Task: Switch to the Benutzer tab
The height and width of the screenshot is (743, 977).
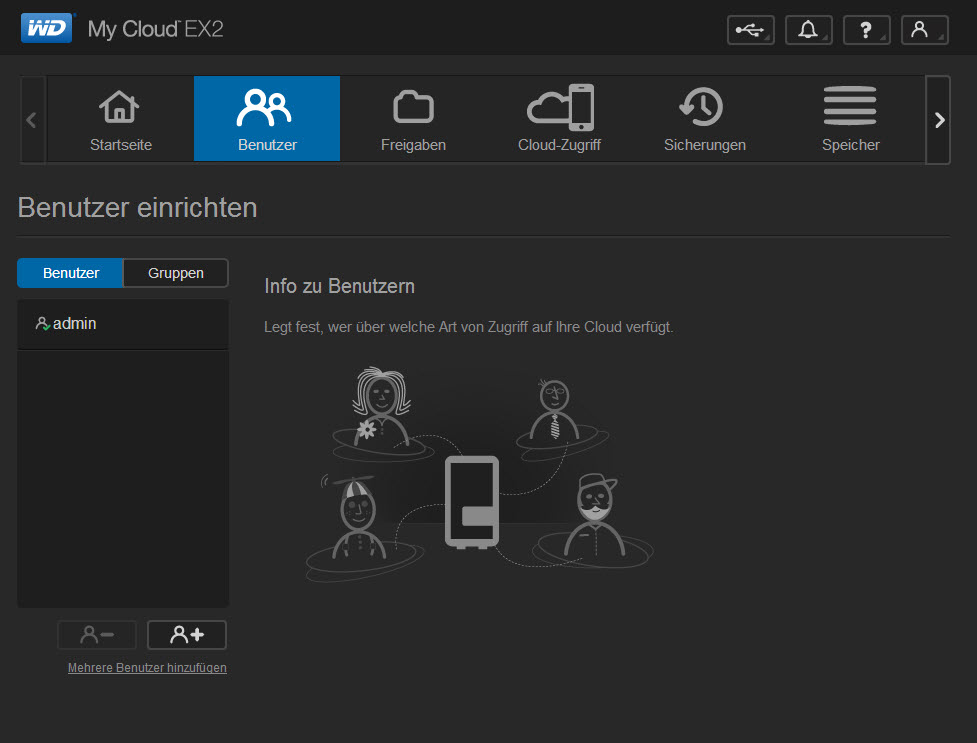Action: [70, 273]
